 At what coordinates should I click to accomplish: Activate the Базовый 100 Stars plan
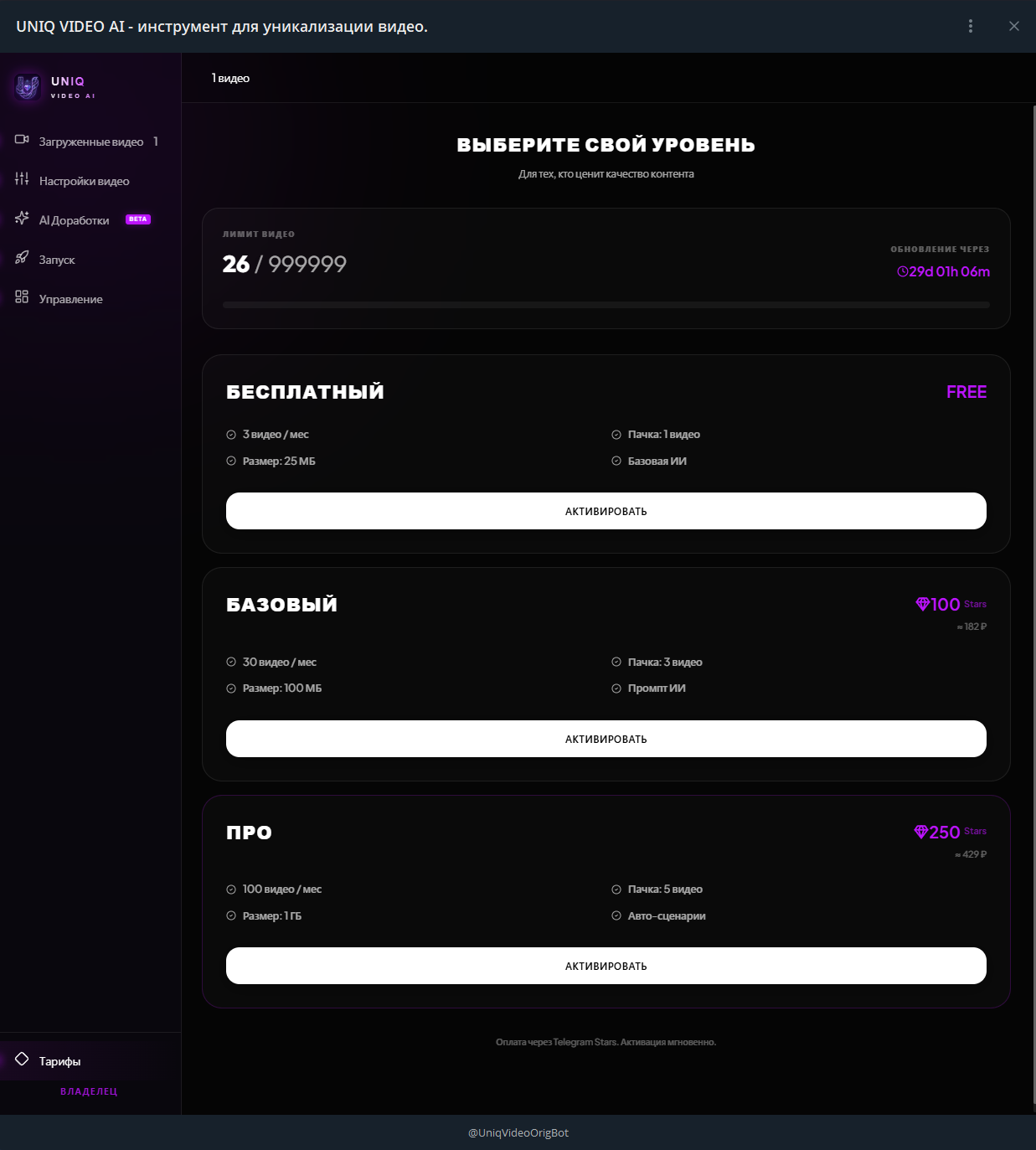click(606, 739)
